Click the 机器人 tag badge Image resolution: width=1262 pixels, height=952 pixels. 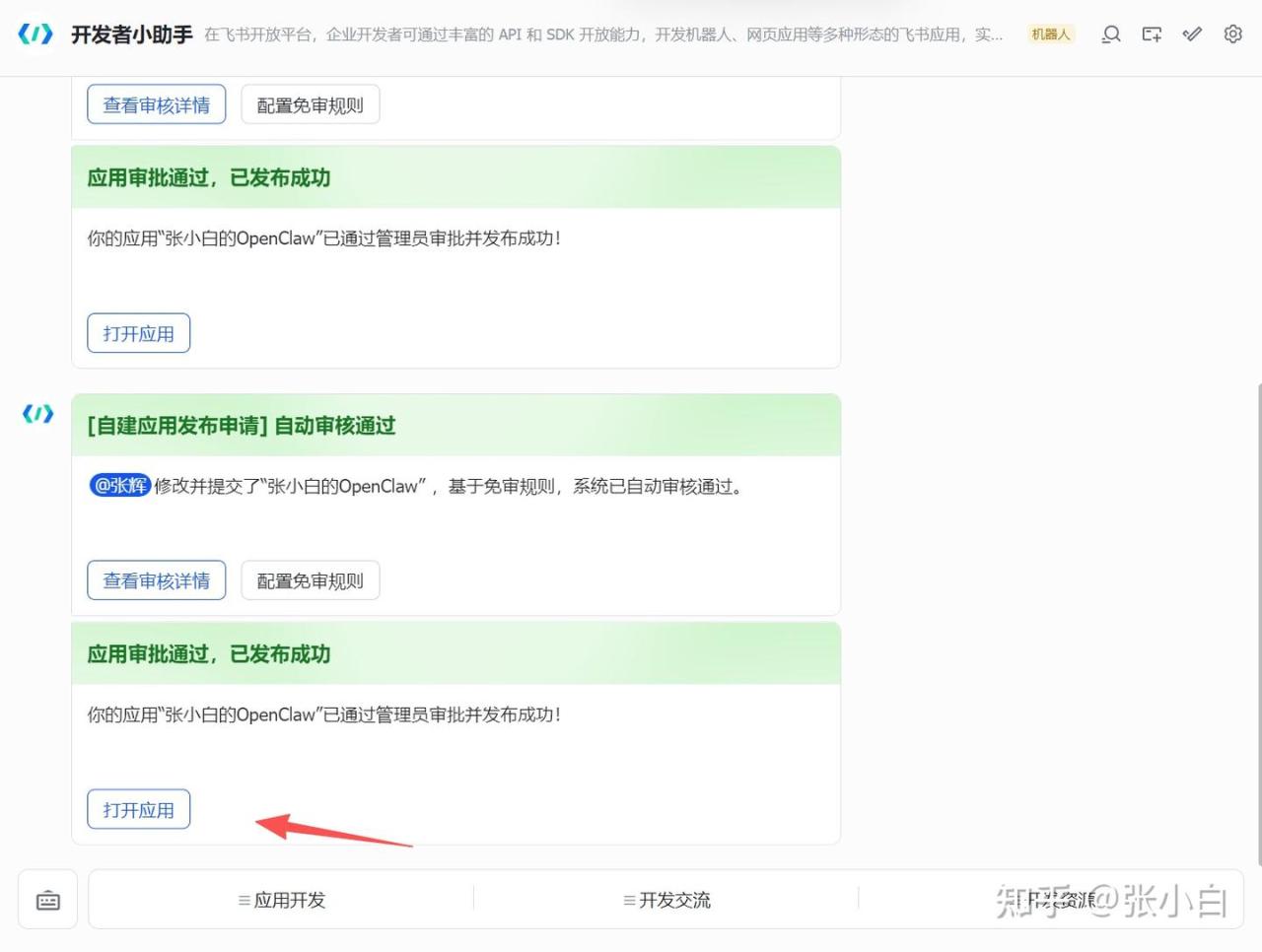pos(1050,34)
